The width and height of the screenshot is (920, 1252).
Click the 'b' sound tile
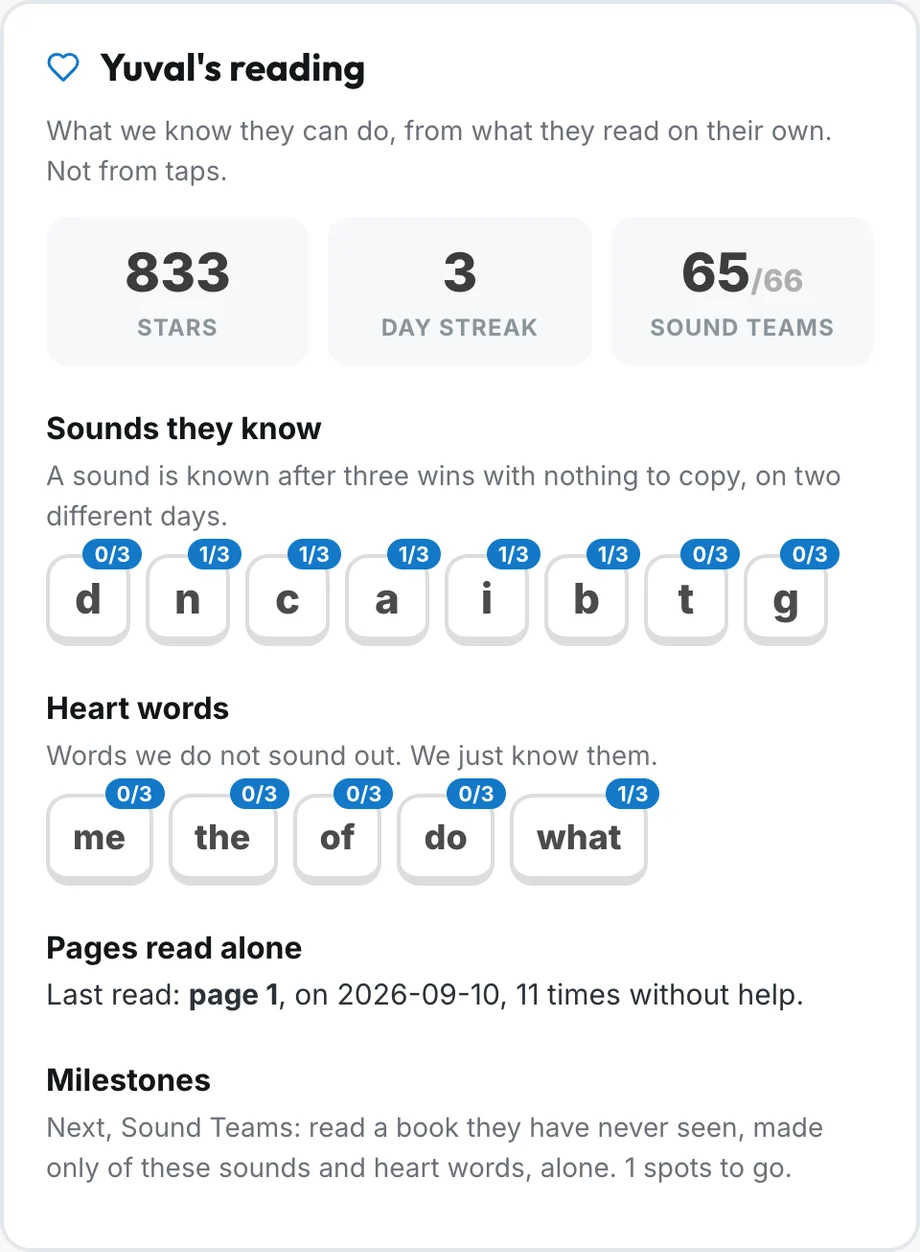(x=586, y=600)
